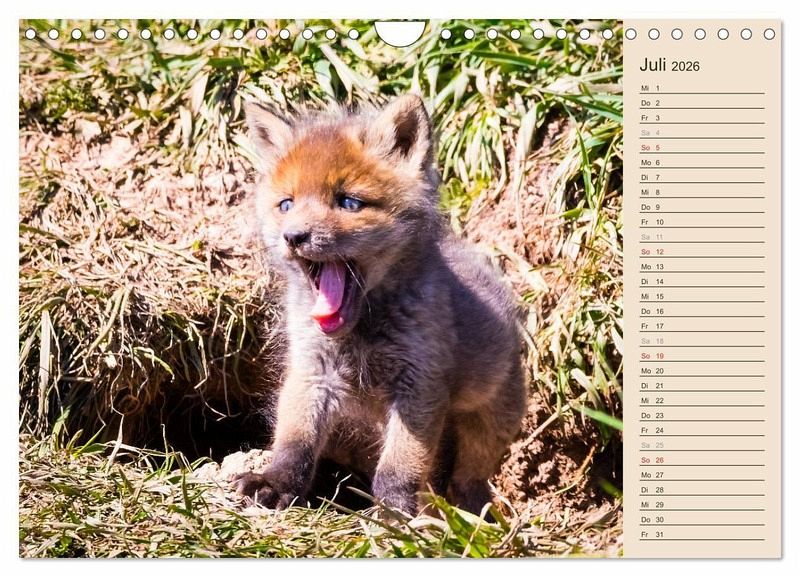Click the Fr 17 date row

700,326
